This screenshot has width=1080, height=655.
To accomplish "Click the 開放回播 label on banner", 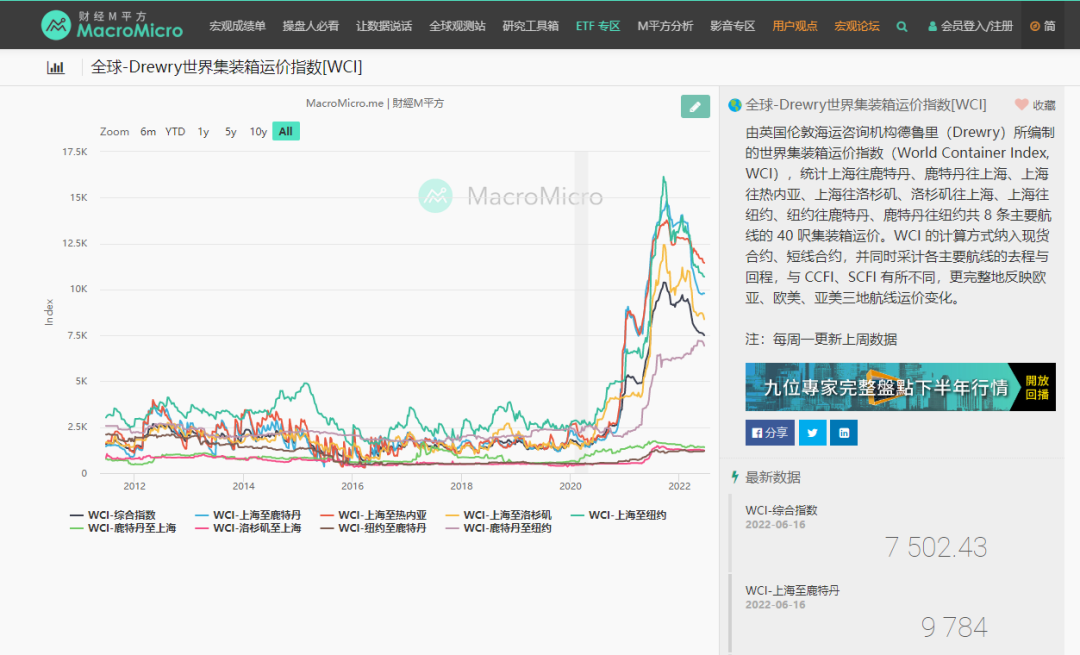I will [x=1037, y=387].
